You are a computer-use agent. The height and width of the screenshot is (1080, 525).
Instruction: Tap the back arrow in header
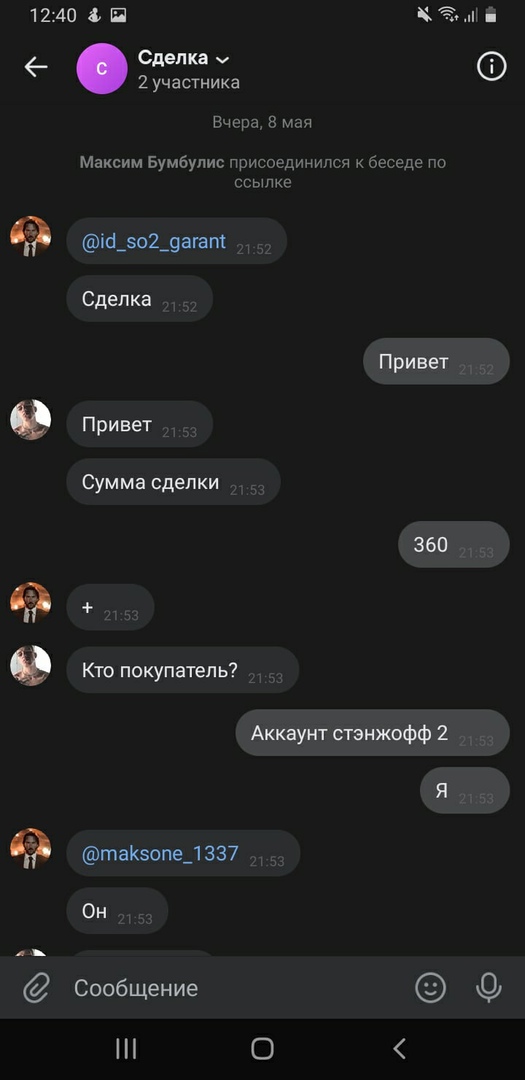tap(36, 67)
